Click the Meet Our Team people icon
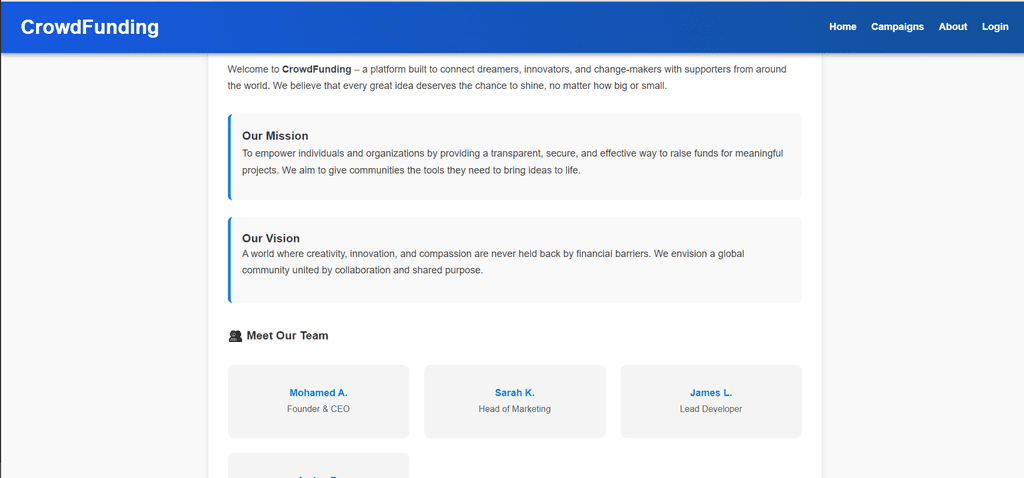 (x=236, y=336)
